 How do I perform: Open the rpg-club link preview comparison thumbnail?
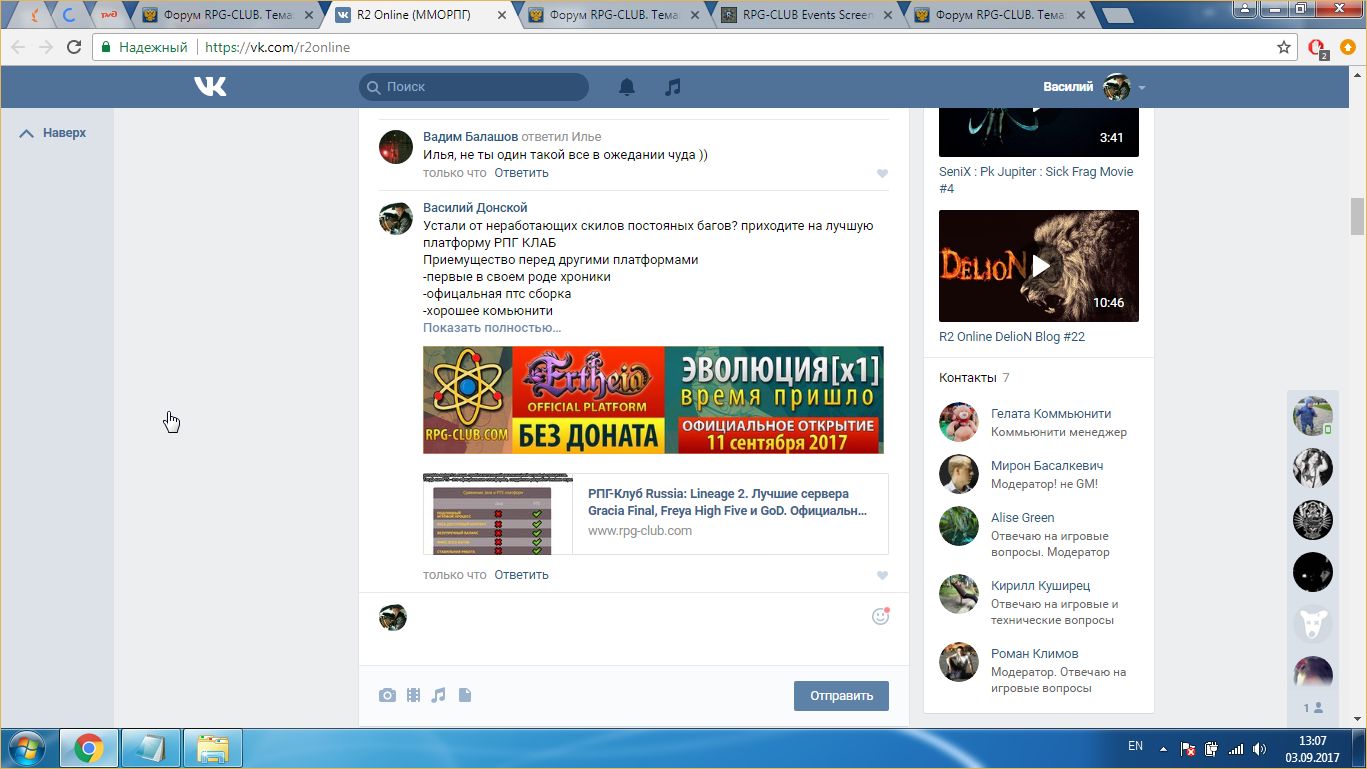coord(498,514)
